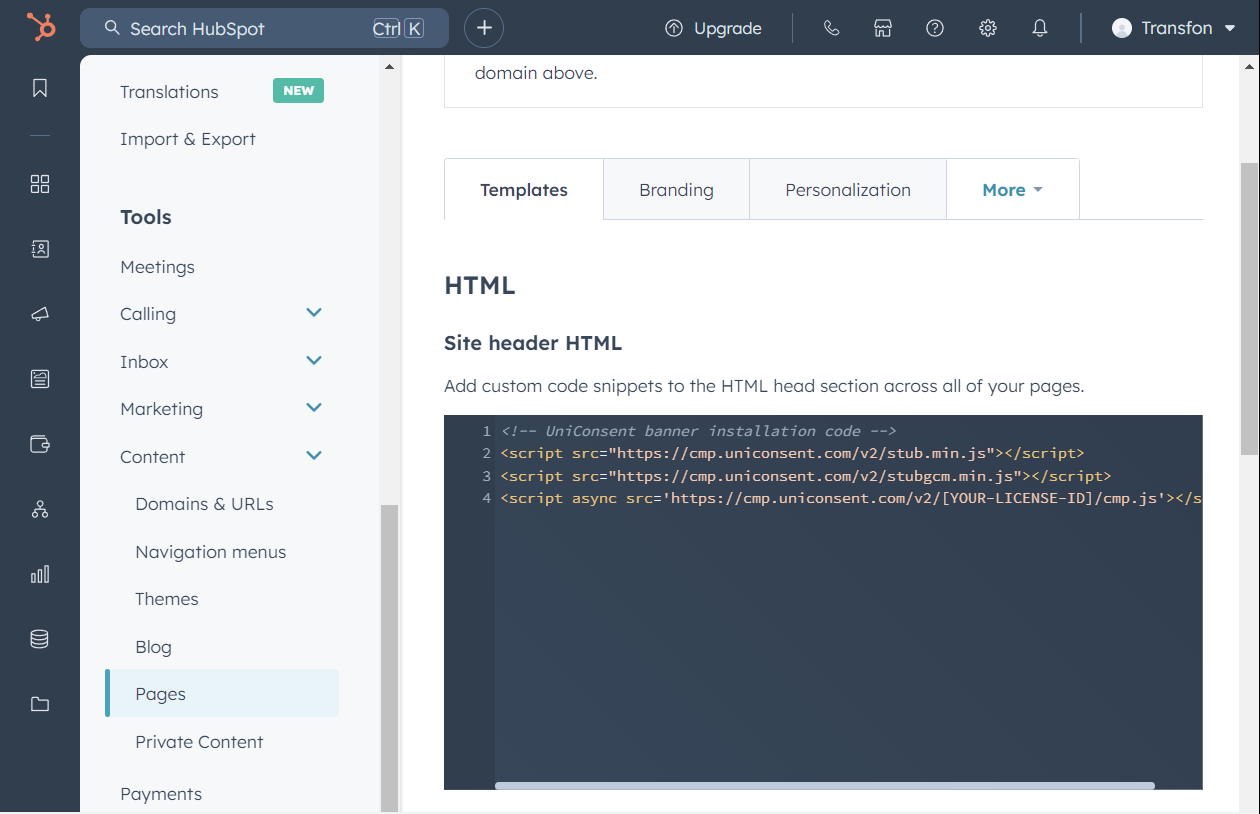Switch to the Branding tab
Image resolution: width=1260 pixels, height=814 pixels.
point(677,190)
